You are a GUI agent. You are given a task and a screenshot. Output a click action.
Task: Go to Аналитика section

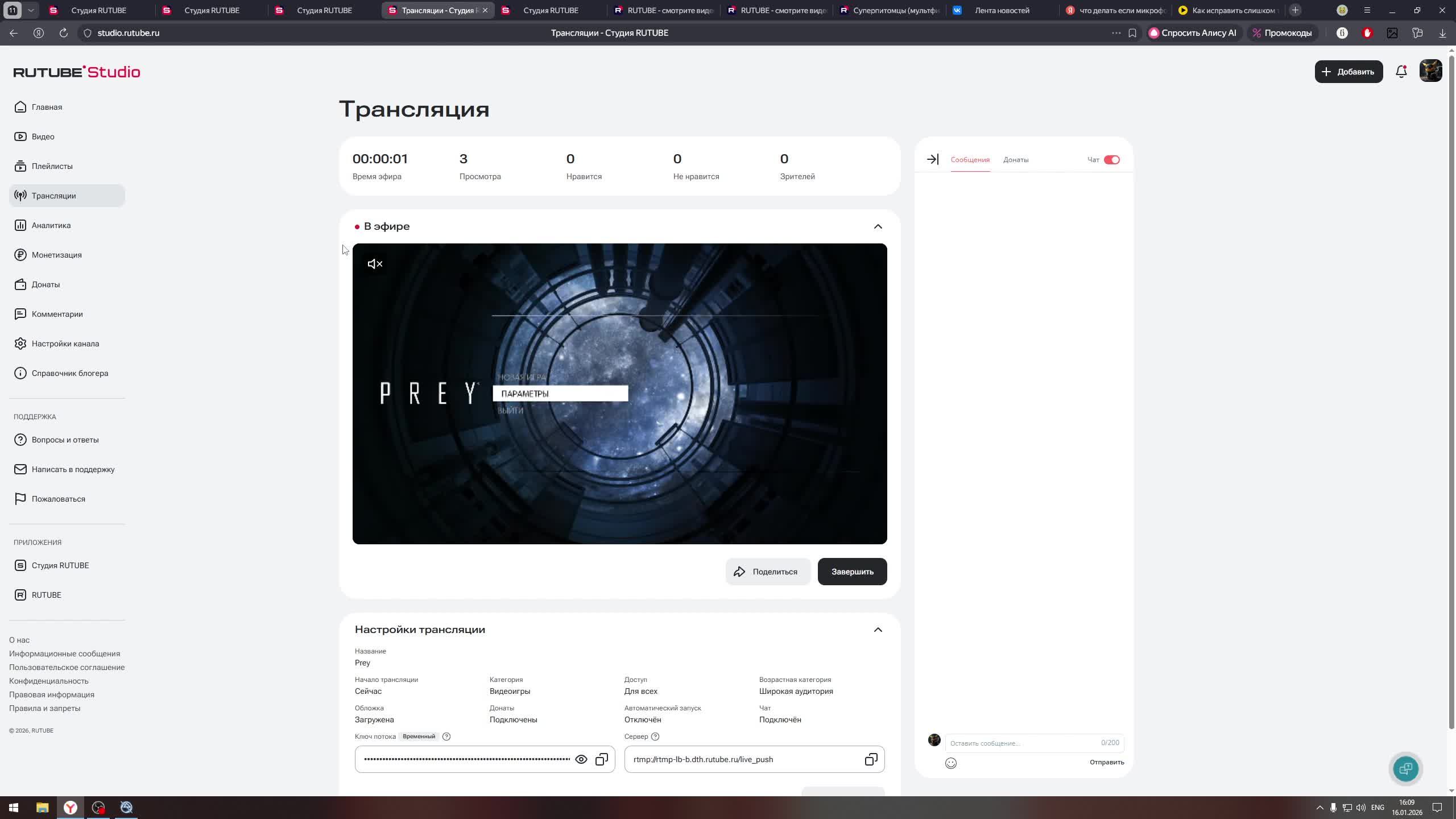67,225
